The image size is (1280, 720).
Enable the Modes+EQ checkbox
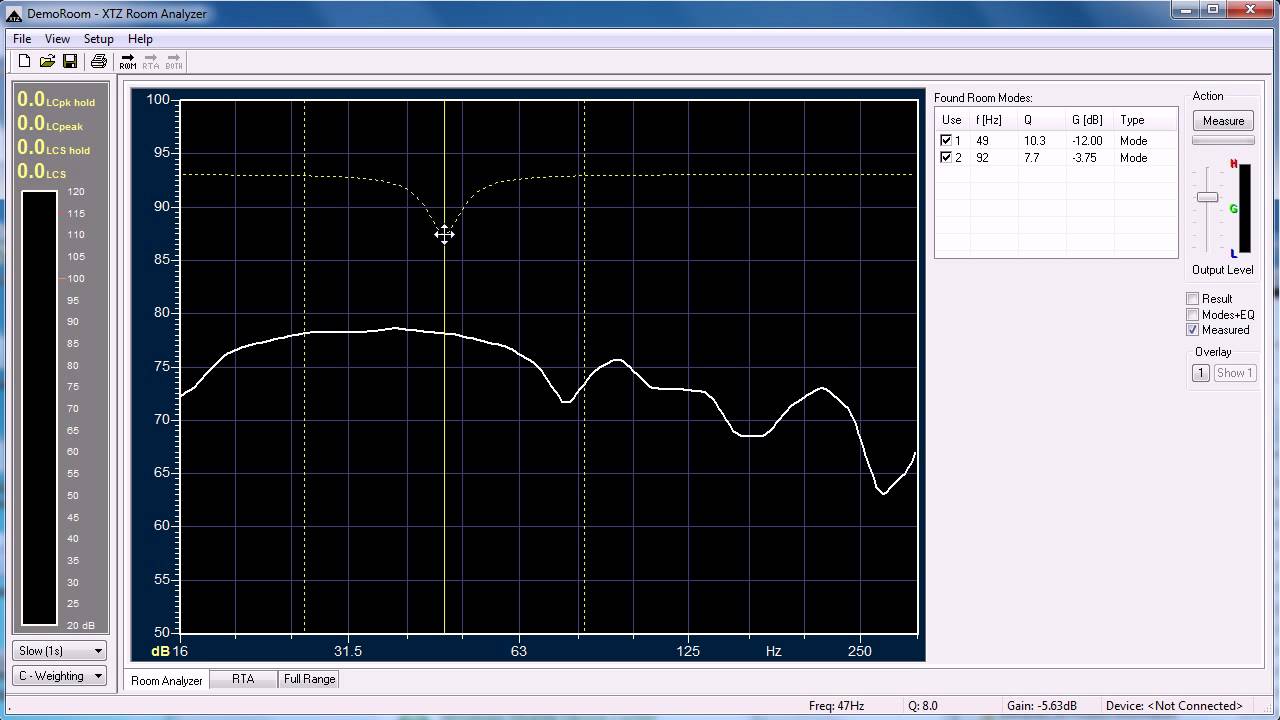click(1192, 314)
